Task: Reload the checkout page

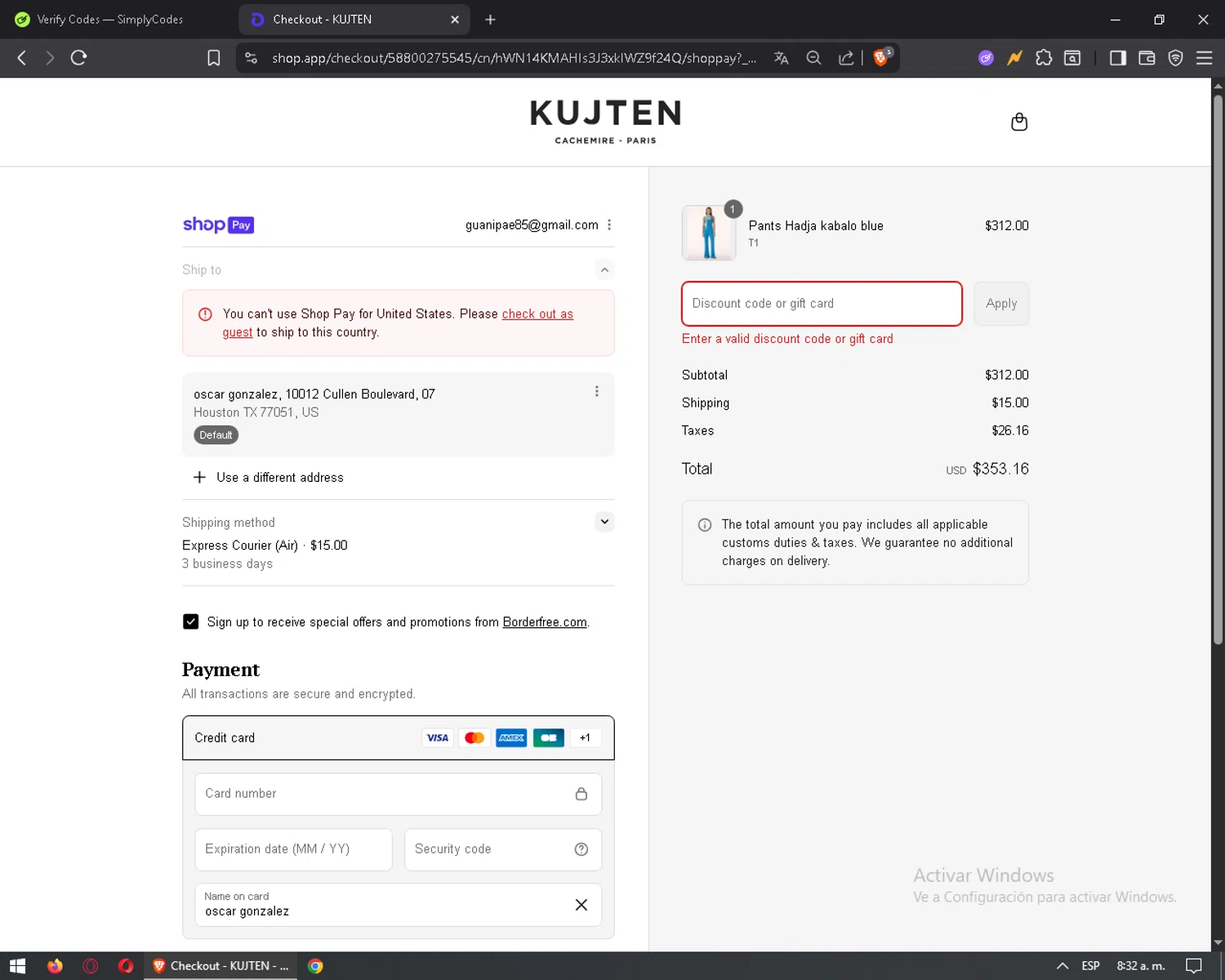Action: tap(78, 58)
